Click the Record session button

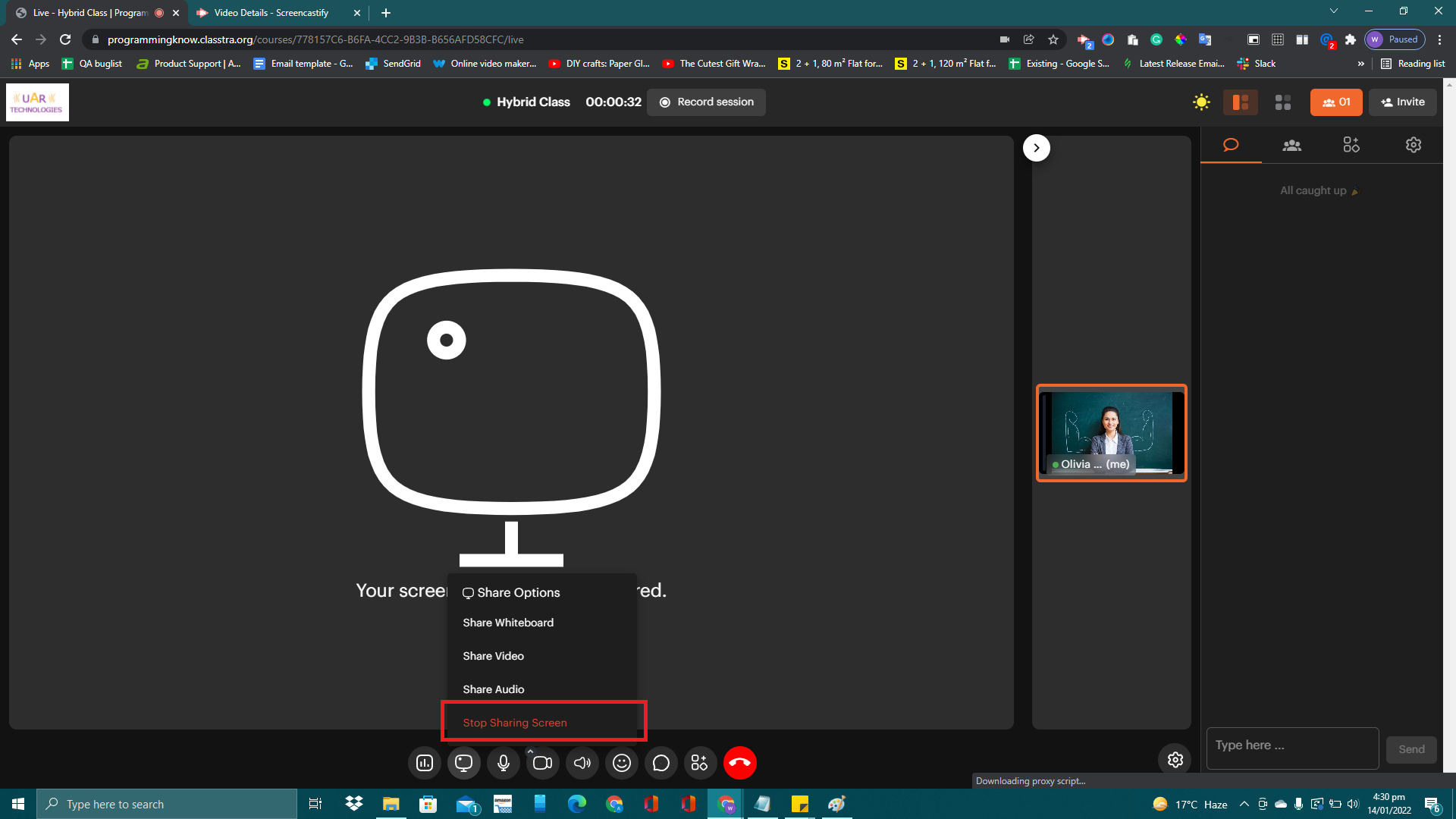[x=706, y=102]
